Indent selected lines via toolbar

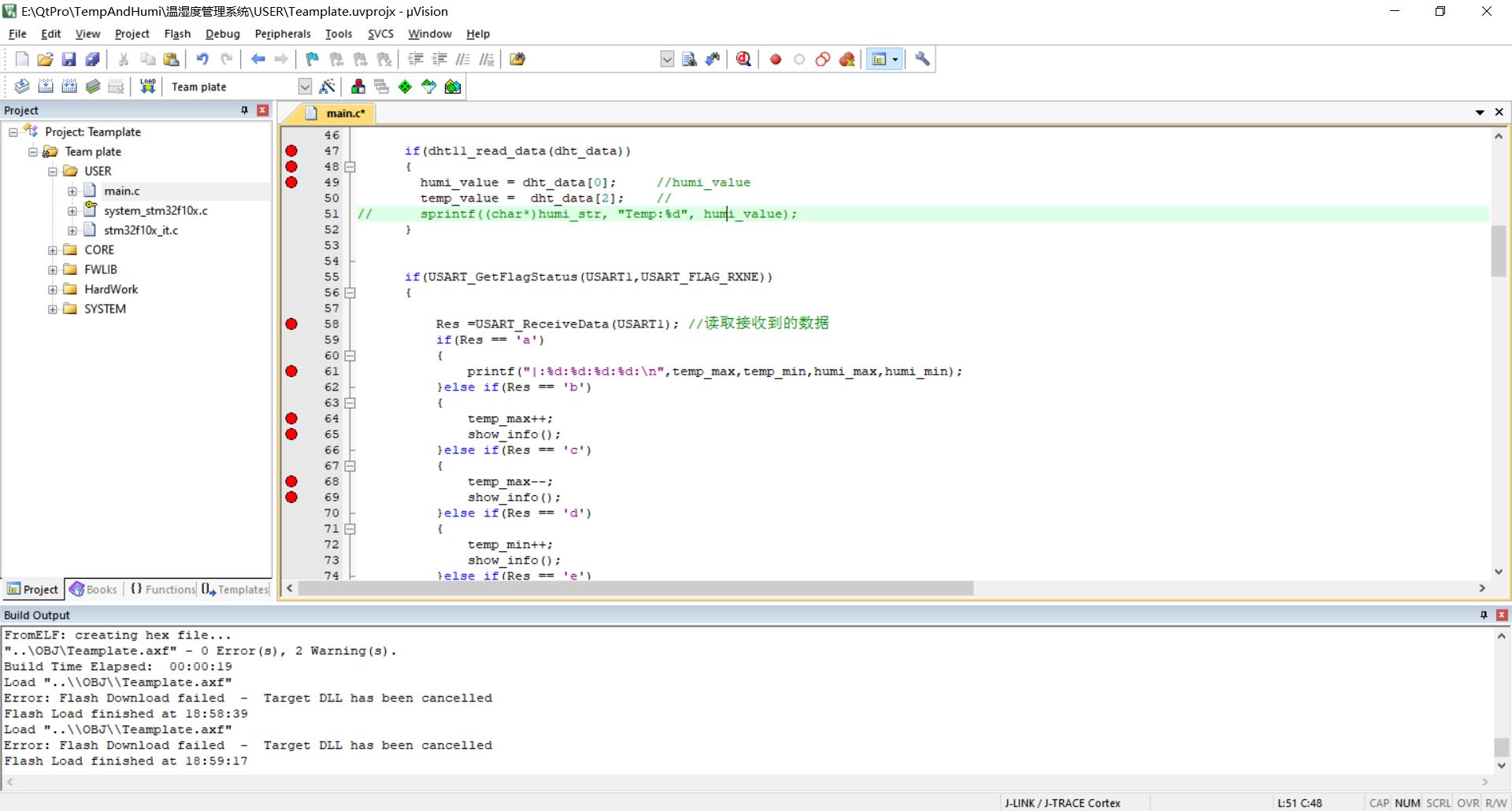point(416,59)
